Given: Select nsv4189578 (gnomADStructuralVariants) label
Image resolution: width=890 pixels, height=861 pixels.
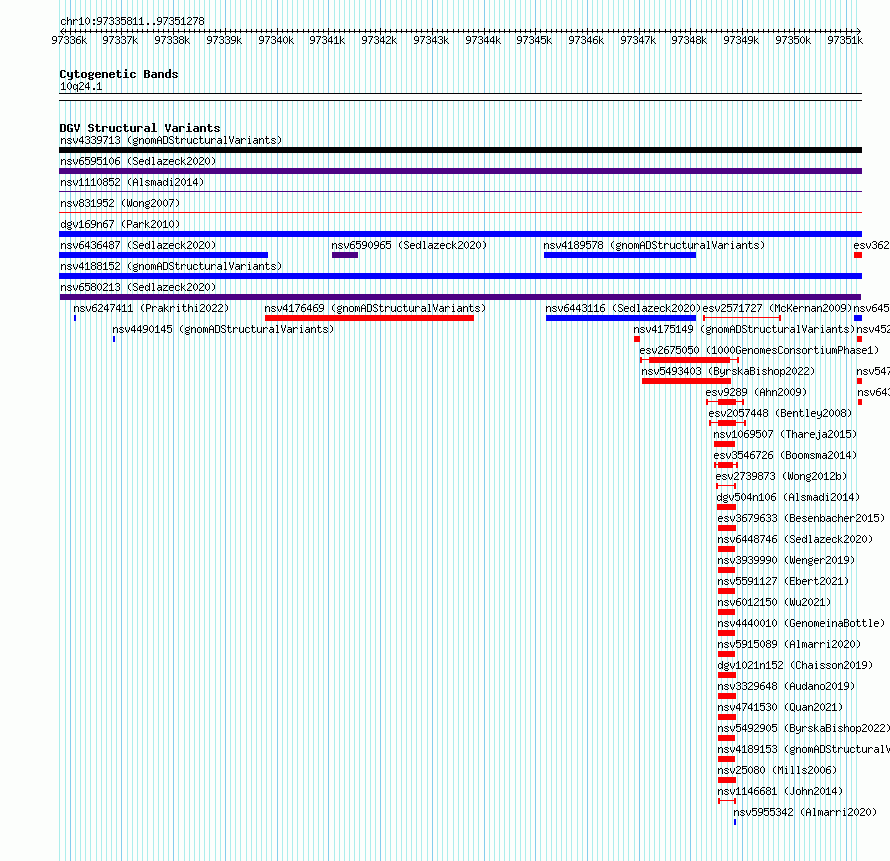Looking at the screenshot, I should coord(654,245).
